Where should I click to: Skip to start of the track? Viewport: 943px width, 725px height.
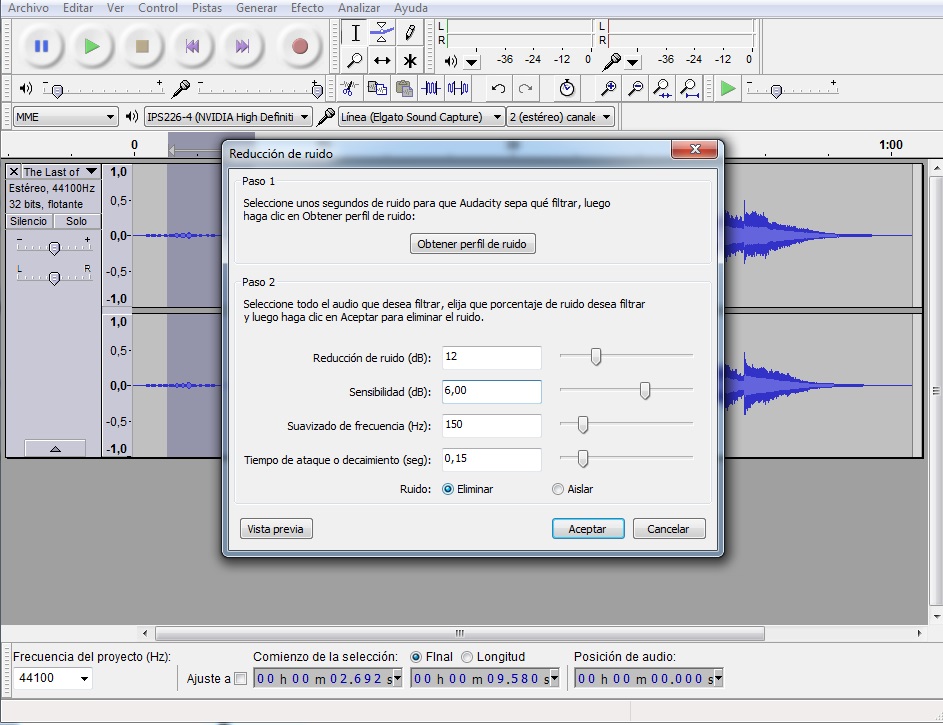pyautogui.click(x=192, y=46)
